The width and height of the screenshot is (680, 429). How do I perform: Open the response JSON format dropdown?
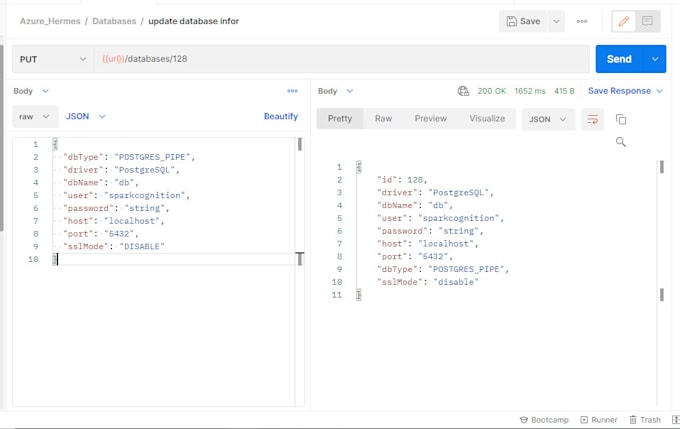coord(548,119)
